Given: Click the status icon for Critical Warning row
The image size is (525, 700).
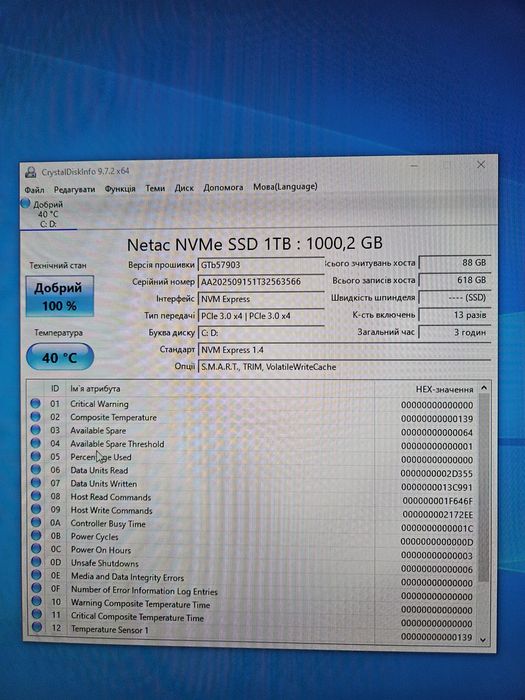Looking at the screenshot, I should [36, 404].
